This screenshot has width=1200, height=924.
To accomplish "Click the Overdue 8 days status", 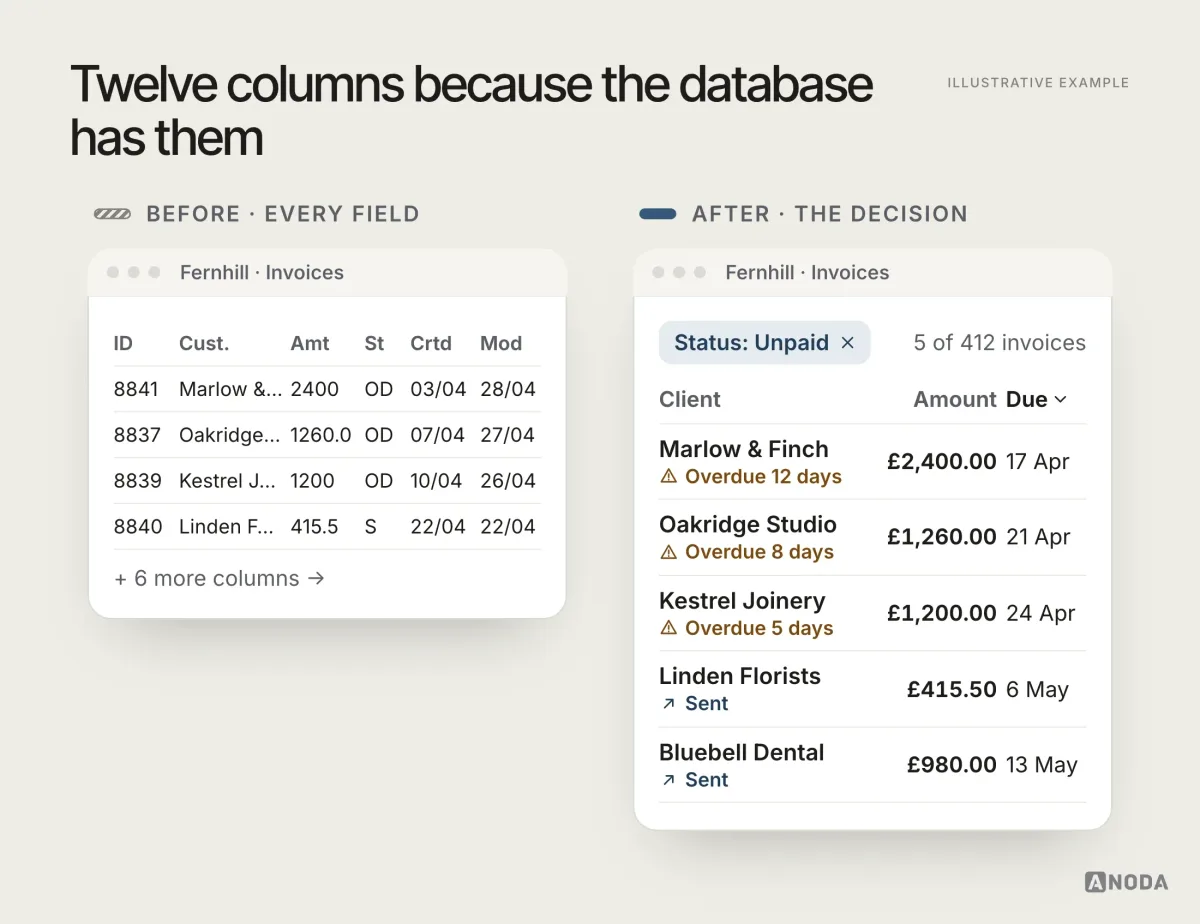I will coord(759,552).
